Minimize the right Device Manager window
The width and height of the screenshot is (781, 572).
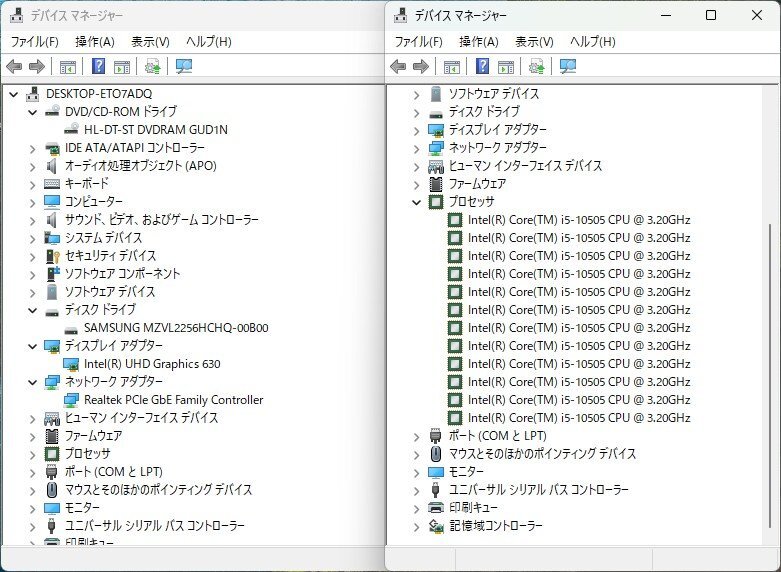point(666,15)
